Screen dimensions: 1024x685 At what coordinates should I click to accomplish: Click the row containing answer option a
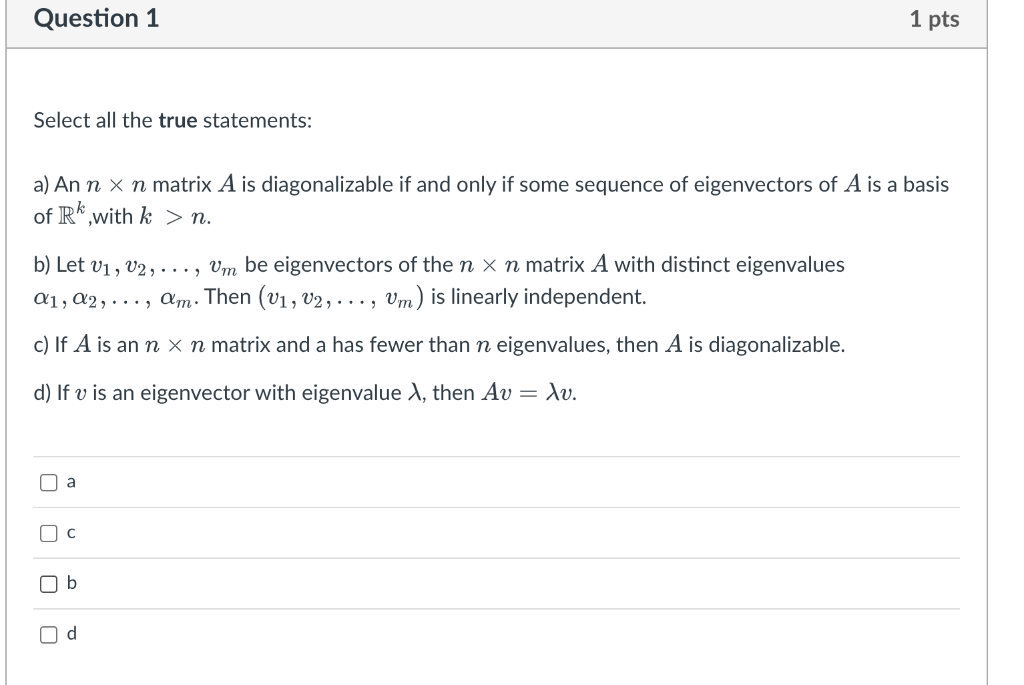300,482
